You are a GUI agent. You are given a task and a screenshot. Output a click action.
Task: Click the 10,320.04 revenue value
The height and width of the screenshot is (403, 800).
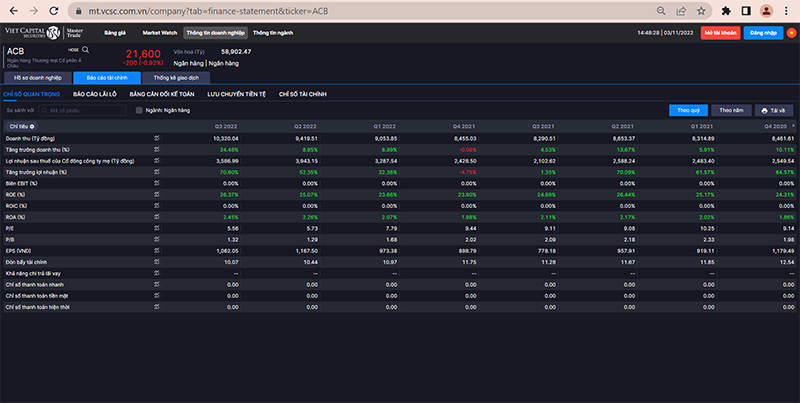pos(226,138)
